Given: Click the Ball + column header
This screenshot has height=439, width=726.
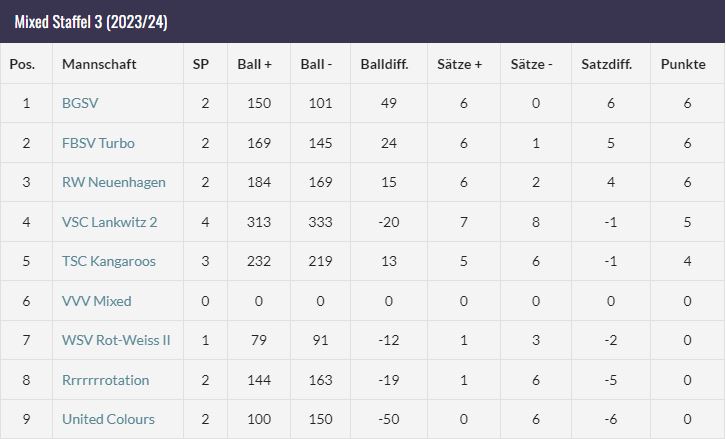Looking at the screenshot, I should coord(254,64).
